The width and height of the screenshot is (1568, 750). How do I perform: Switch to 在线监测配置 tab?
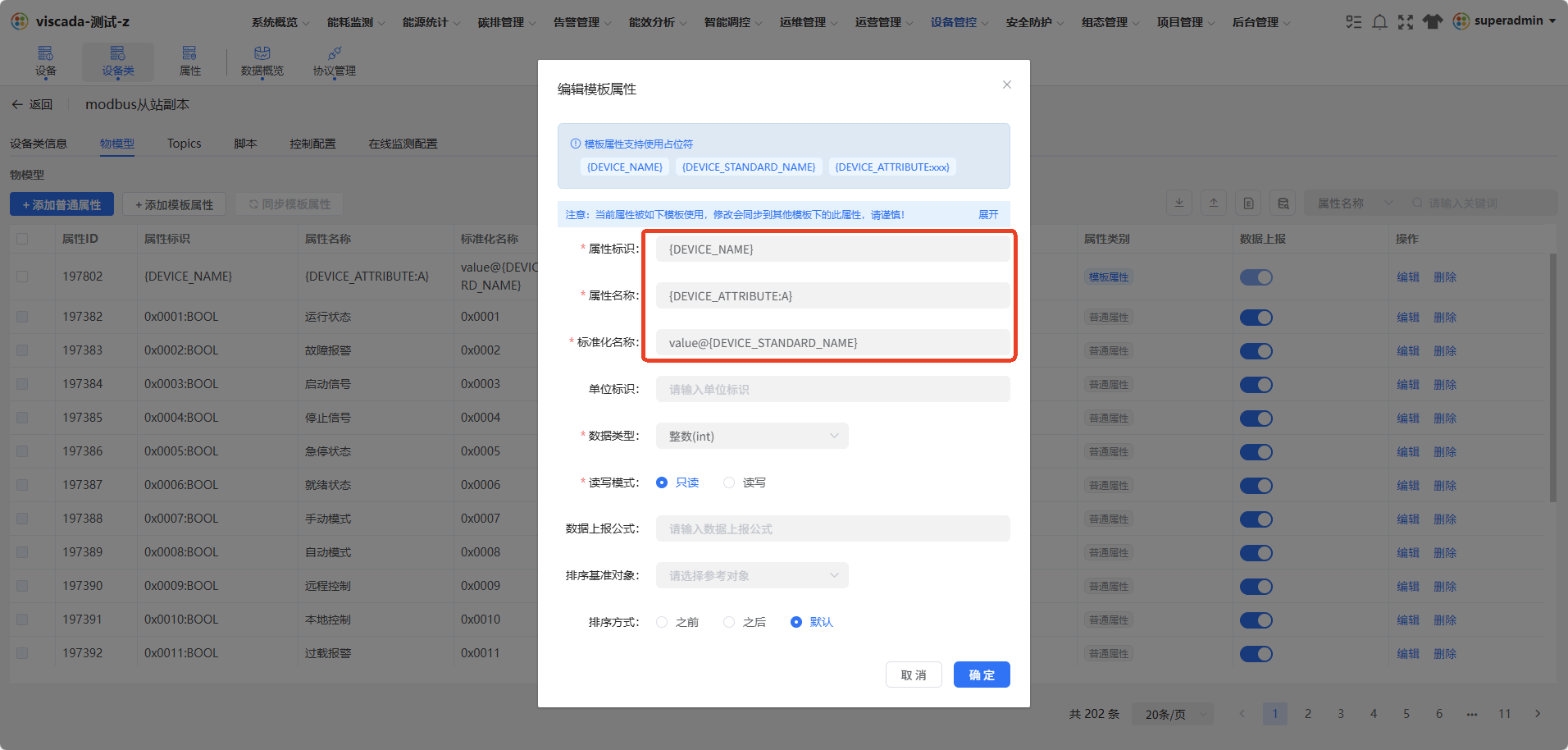[403, 144]
